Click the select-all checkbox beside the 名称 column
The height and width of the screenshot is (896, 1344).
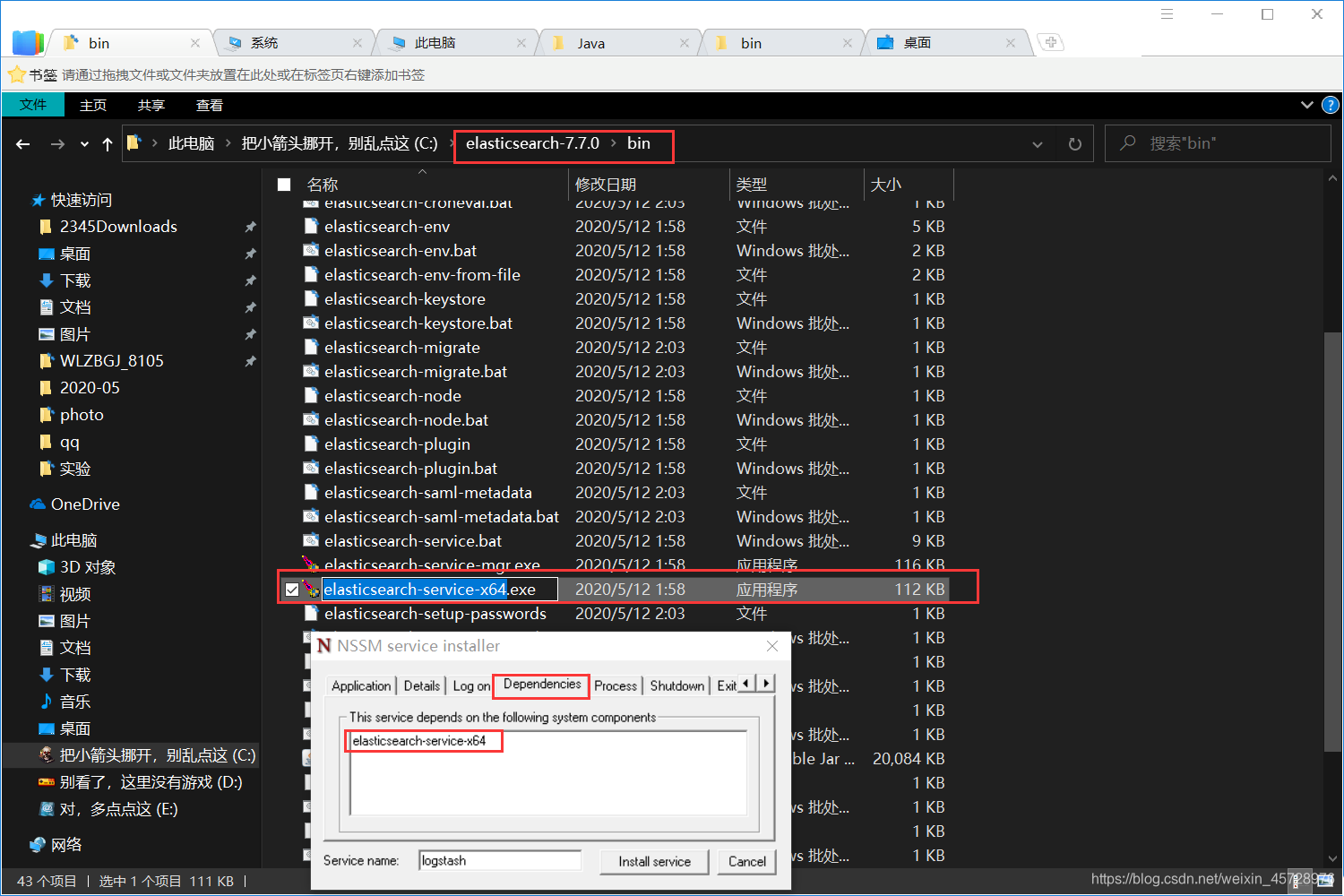coord(284,184)
